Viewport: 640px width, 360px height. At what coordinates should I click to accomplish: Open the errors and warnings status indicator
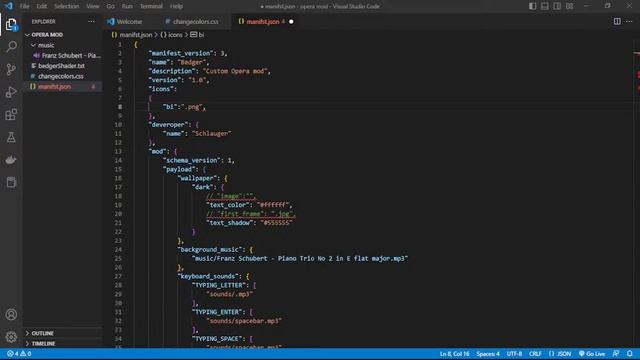[x=19, y=353]
